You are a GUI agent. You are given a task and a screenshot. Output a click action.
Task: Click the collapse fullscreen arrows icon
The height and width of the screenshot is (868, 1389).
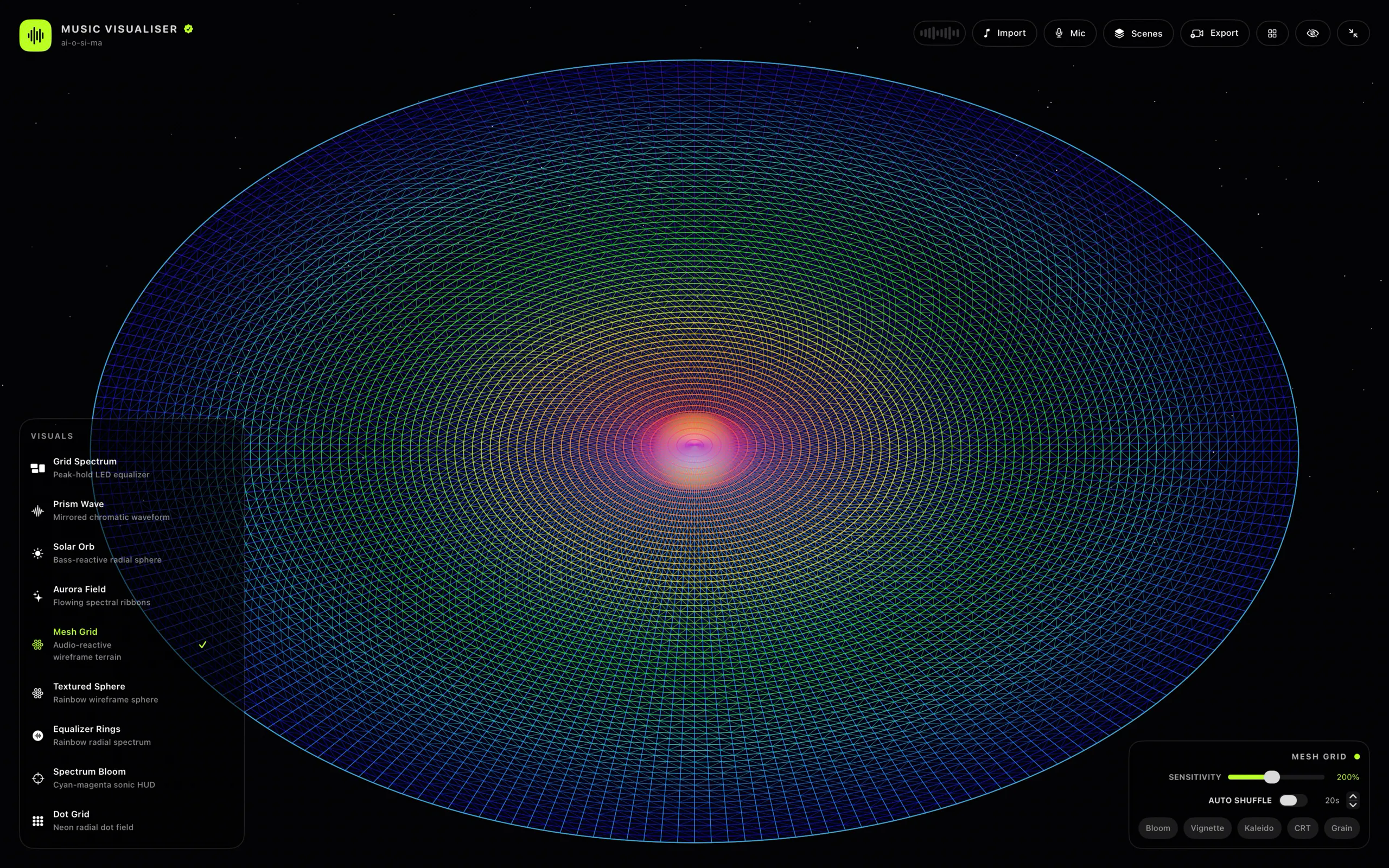pos(1353,33)
